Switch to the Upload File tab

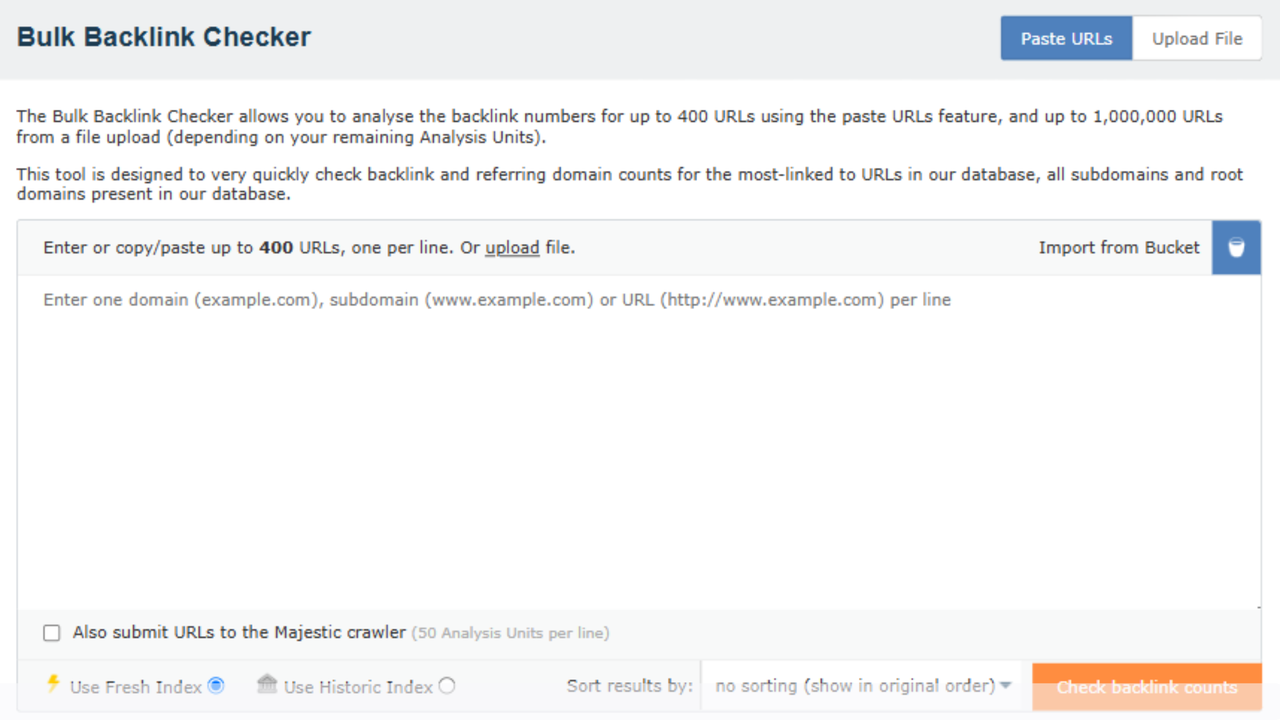(1197, 39)
